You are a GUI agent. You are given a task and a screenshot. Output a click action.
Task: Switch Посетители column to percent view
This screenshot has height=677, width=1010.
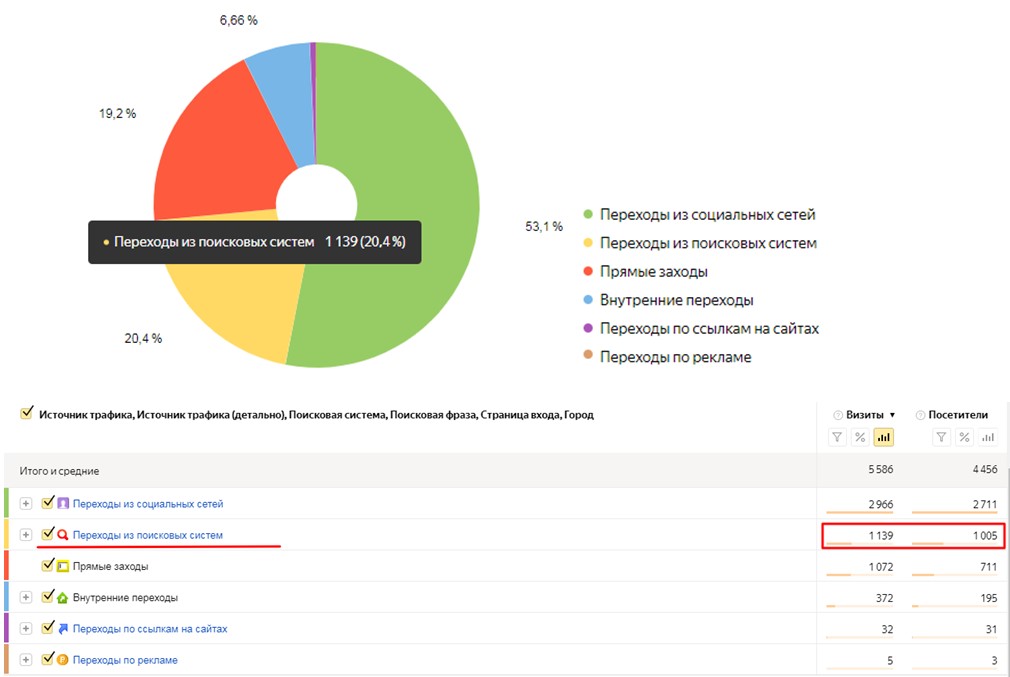(x=964, y=437)
